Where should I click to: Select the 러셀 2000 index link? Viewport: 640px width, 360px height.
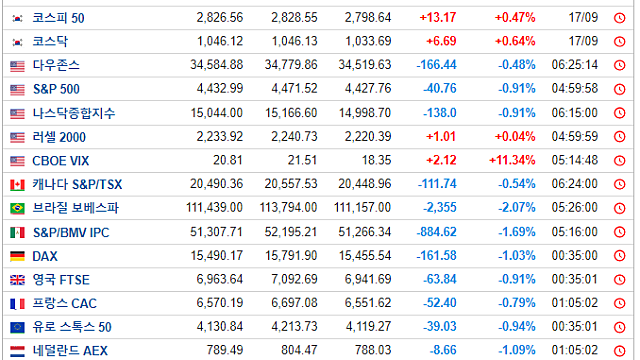(x=59, y=137)
